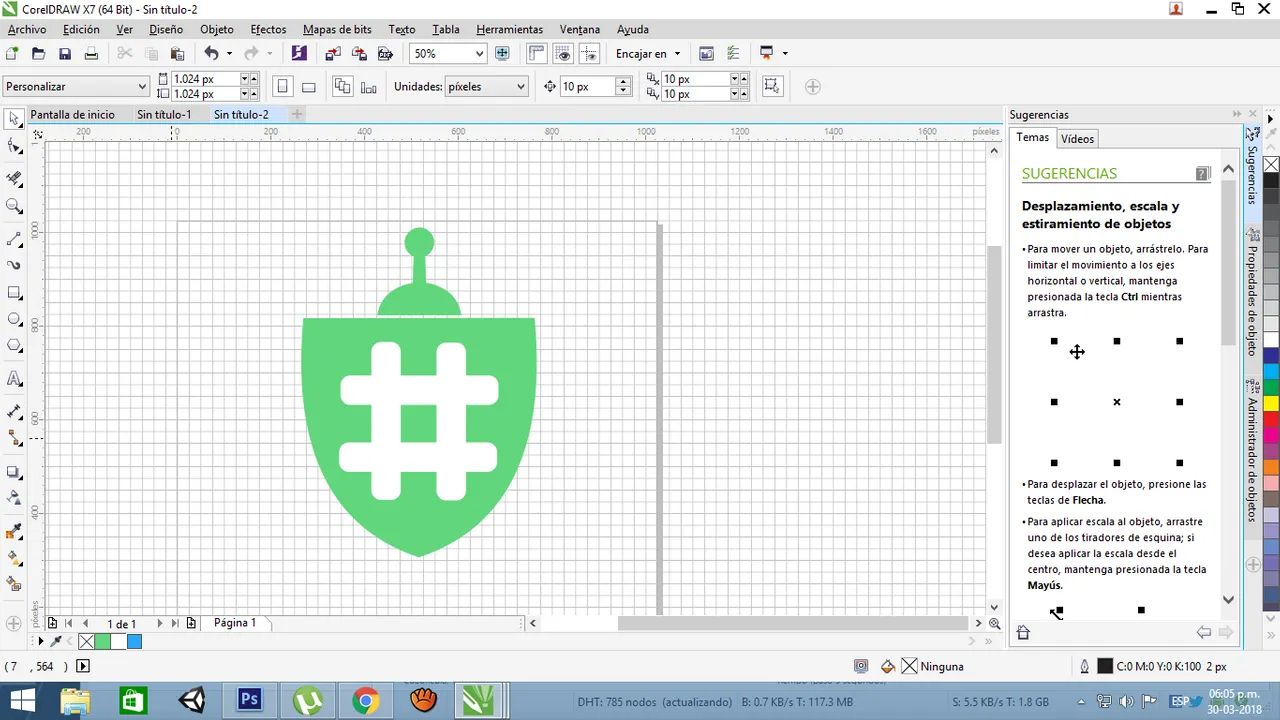Select the Crop tool in the toolbox
This screenshot has height=720, width=1280.
(14, 179)
